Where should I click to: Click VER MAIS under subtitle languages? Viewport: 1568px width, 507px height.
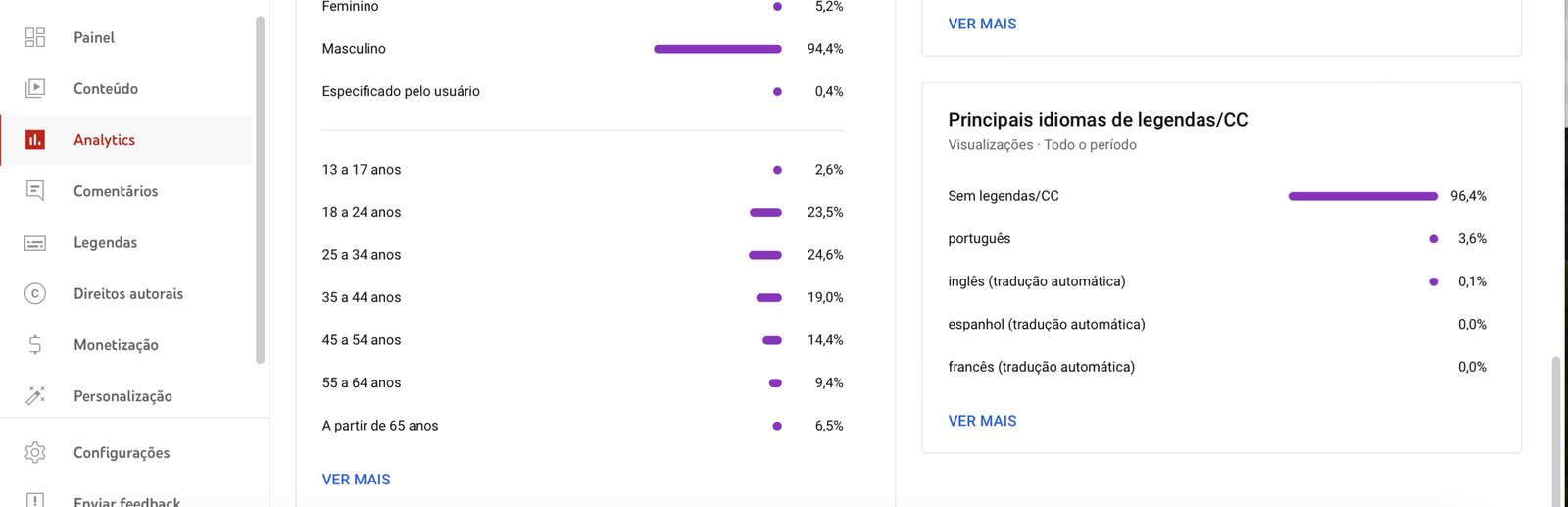pyautogui.click(x=982, y=421)
